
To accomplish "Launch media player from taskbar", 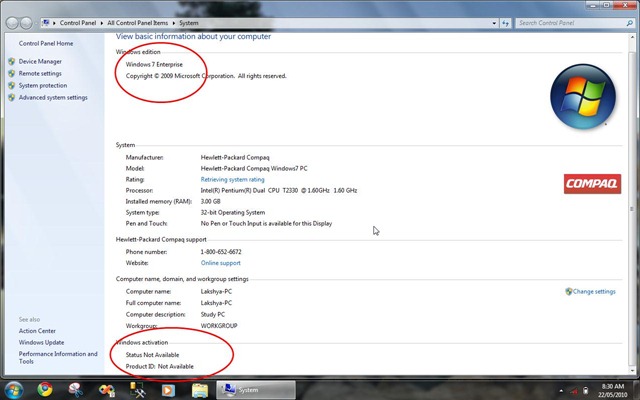I will [x=168, y=390].
